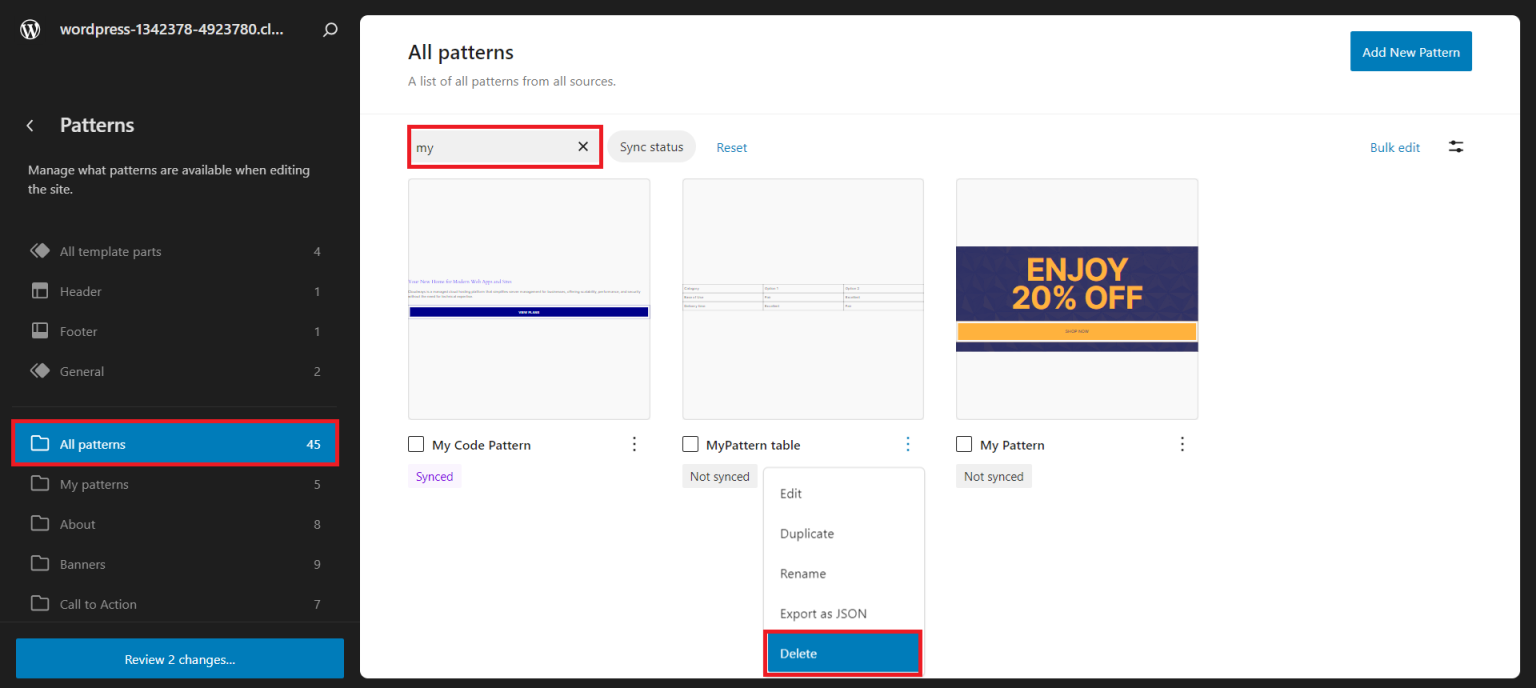Choose Edit from the context menu
Viewport: 1536px width, 688px height.
click(843, 494)
